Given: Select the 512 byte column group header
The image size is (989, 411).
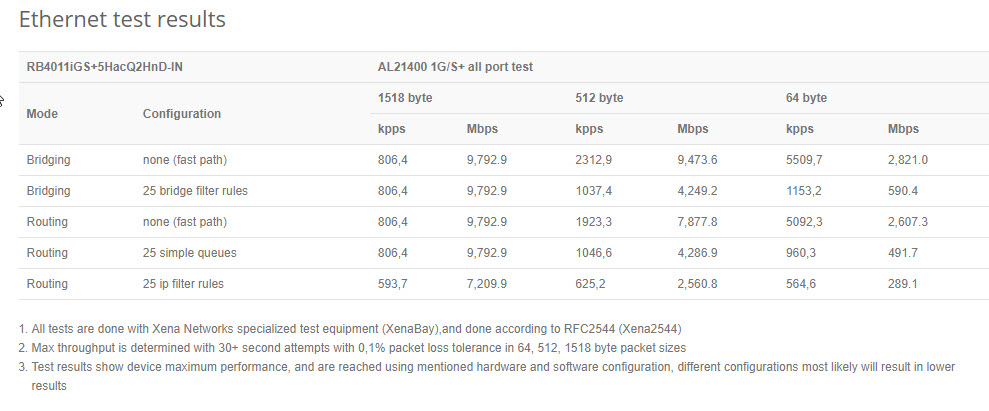Looking at the screenshot, I should 599,98.
